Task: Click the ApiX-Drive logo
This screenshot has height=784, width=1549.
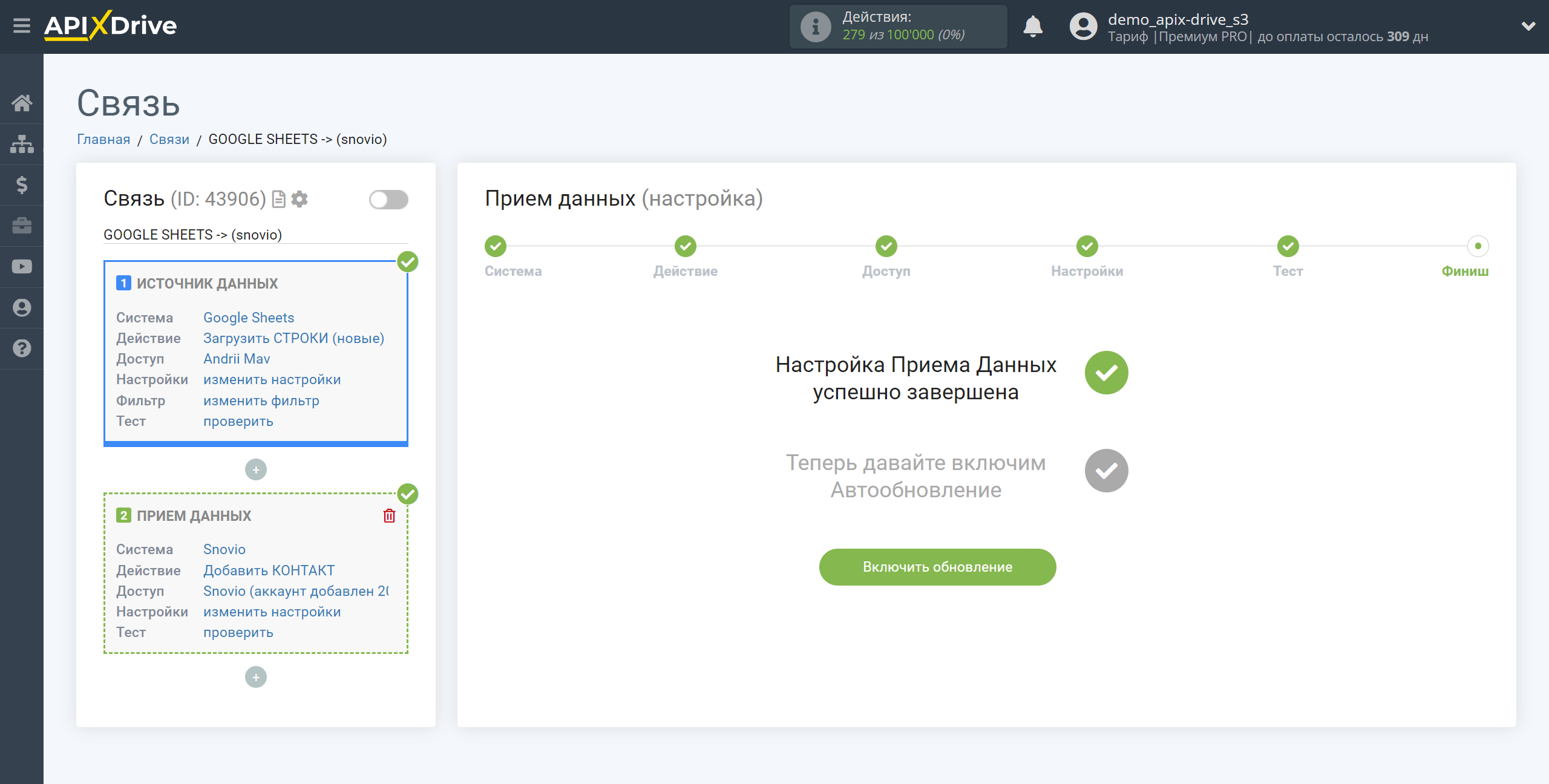Action: pyautogui.click(x=110, y=26)
